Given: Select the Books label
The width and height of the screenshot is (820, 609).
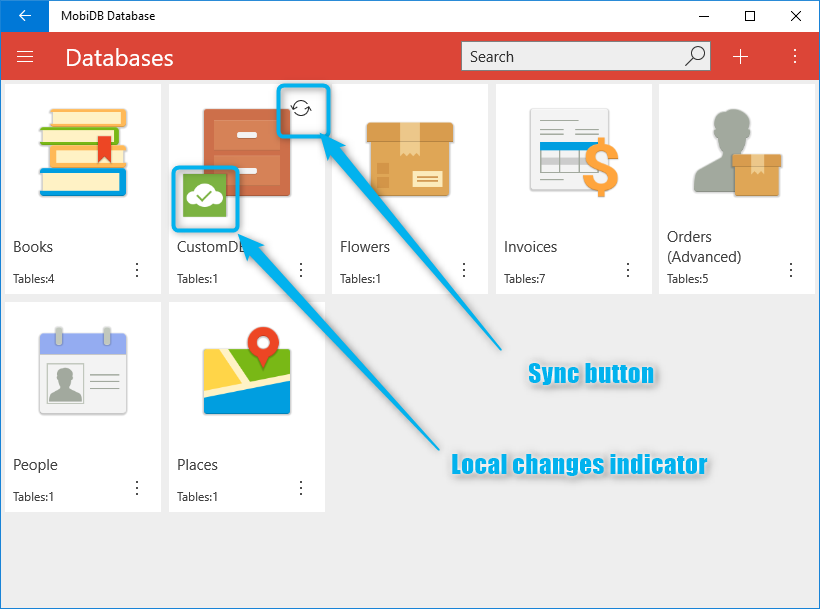Looking at the screenshot, I should point(33,247).
